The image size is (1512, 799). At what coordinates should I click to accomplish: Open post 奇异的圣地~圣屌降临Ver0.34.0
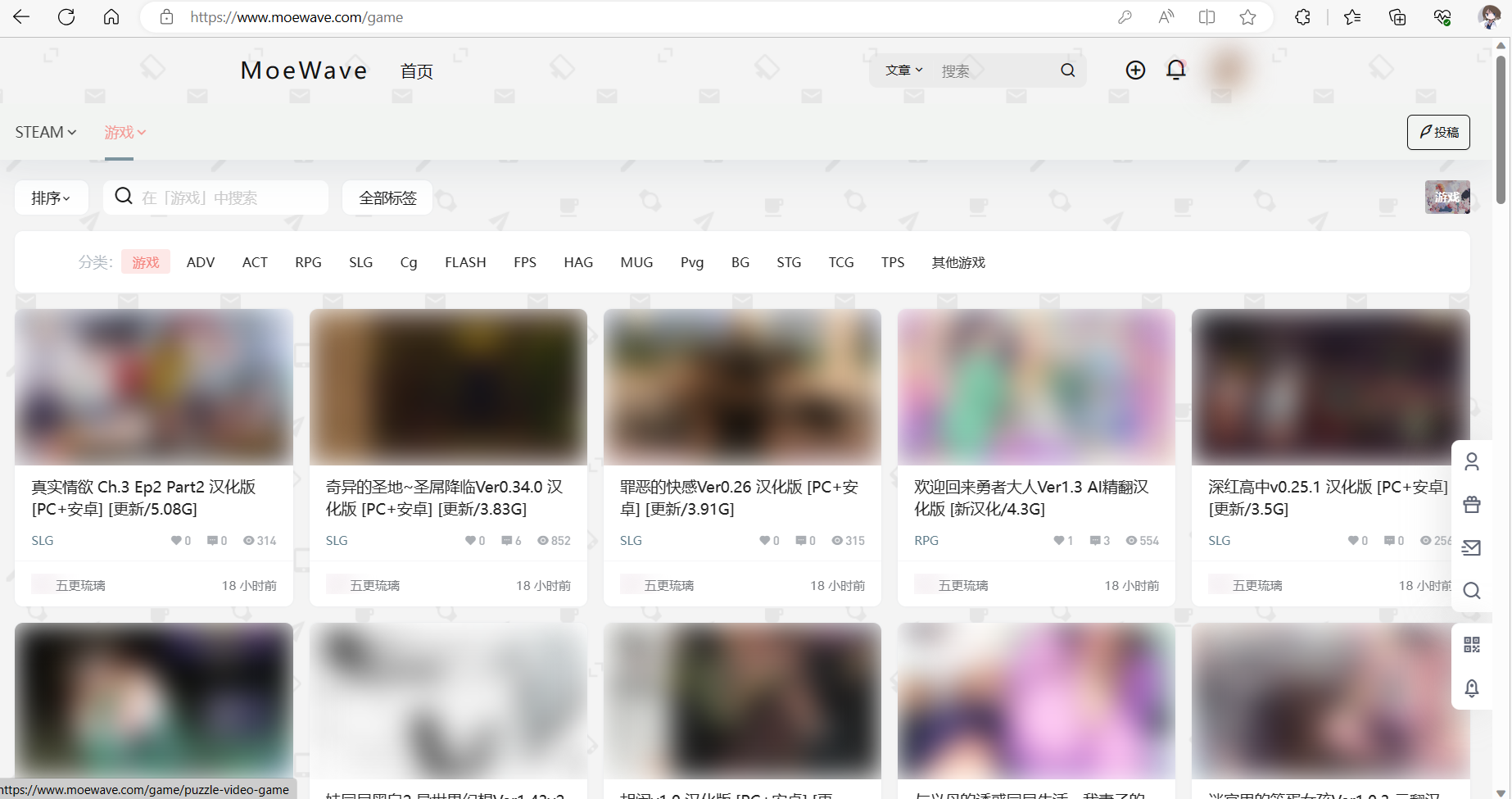tap(444, 497)
